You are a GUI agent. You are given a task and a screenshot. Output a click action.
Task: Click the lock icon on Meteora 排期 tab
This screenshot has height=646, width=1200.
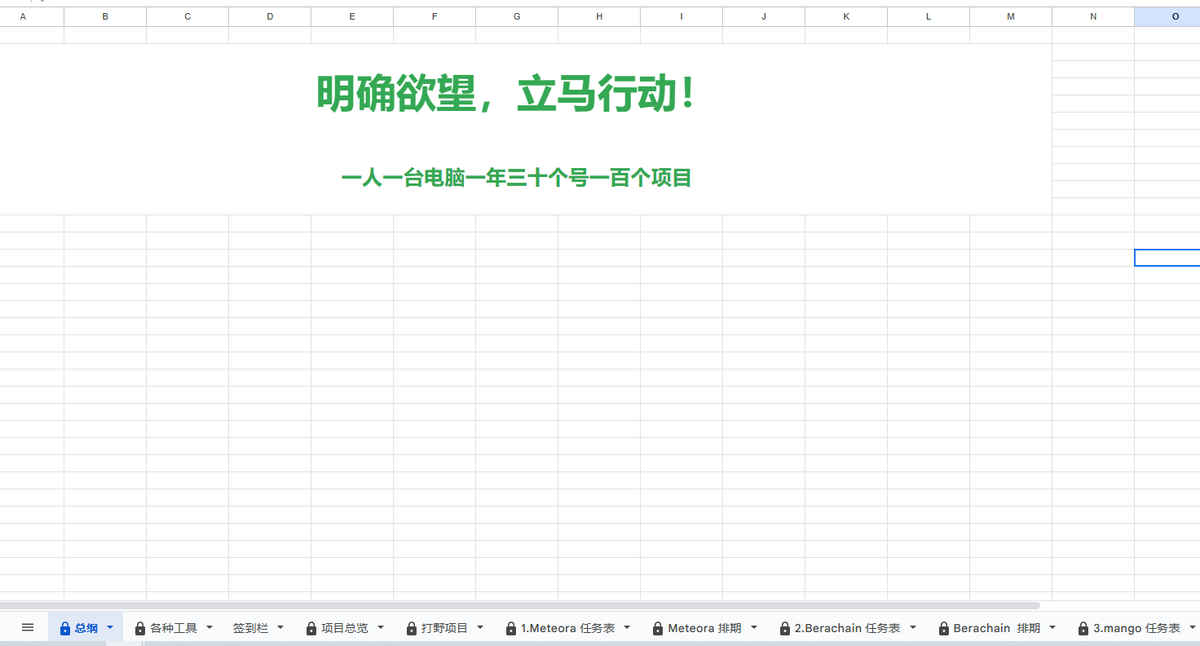(658, 628)
